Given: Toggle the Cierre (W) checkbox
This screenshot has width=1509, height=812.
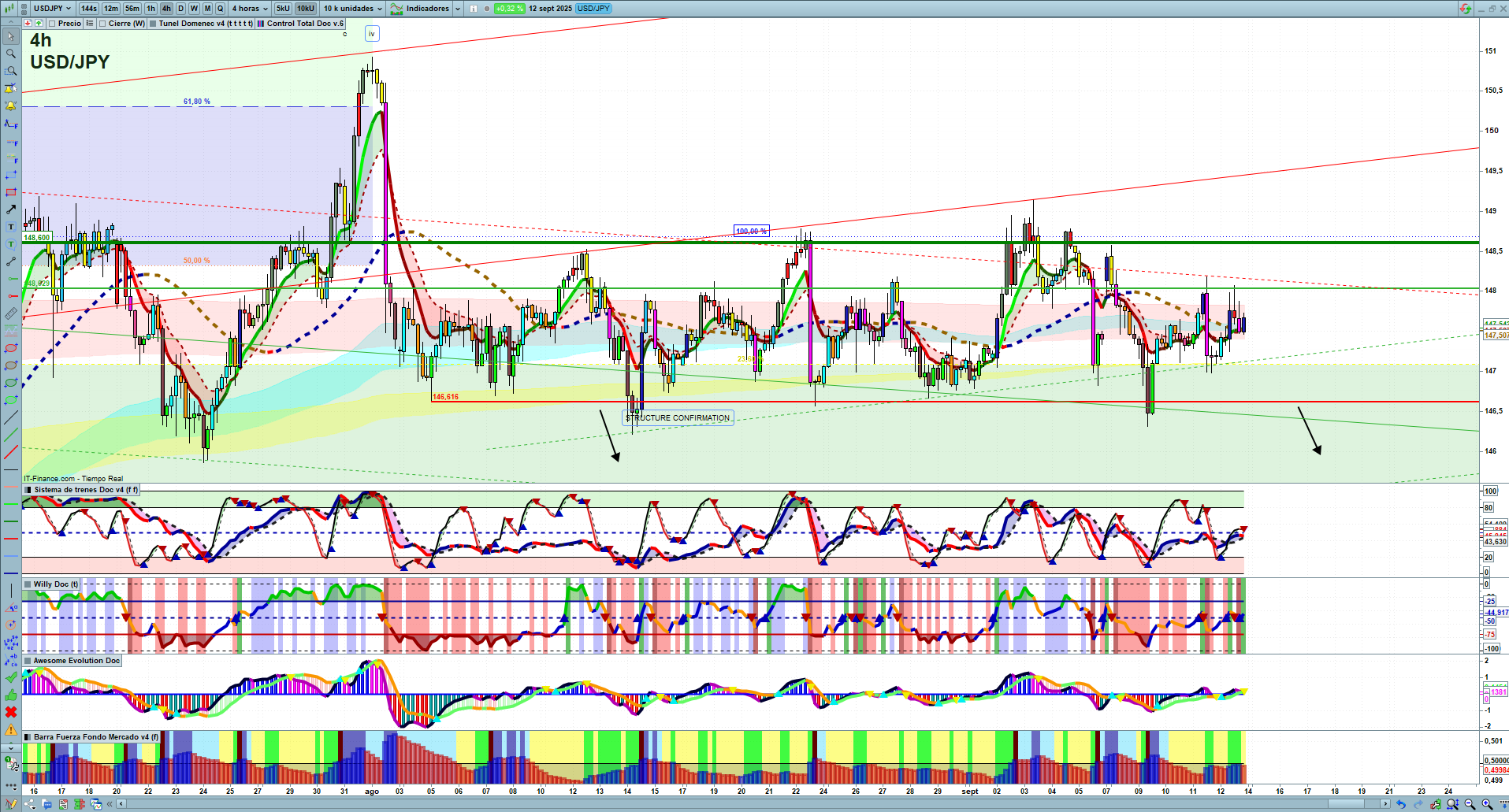Looking at the screenshot, I should tap(102, 24).
